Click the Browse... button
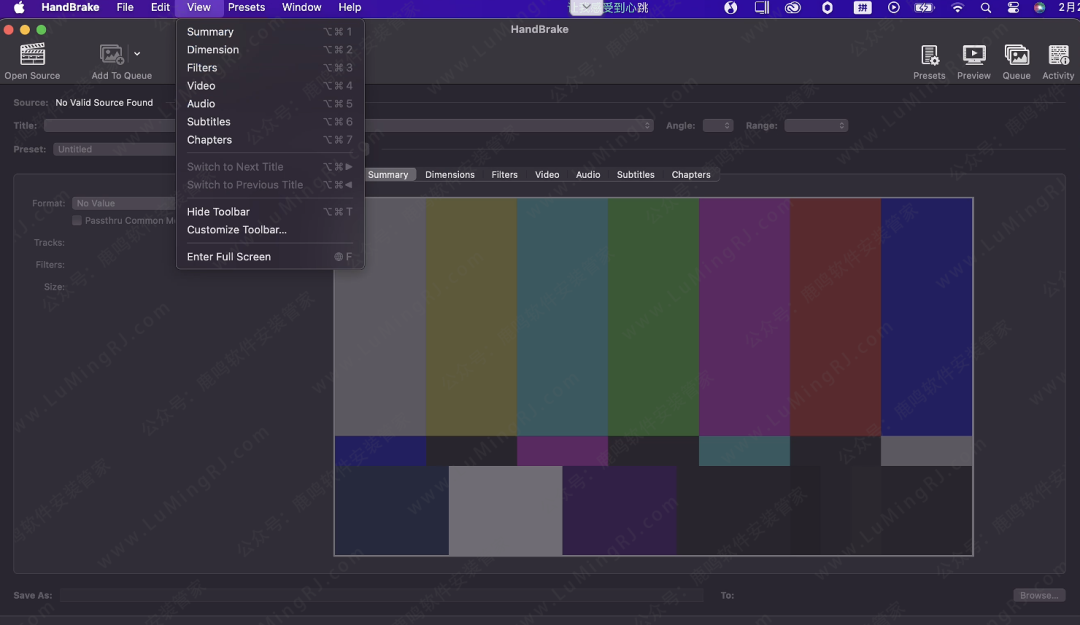1080x625 pixels. [1038, 596]
